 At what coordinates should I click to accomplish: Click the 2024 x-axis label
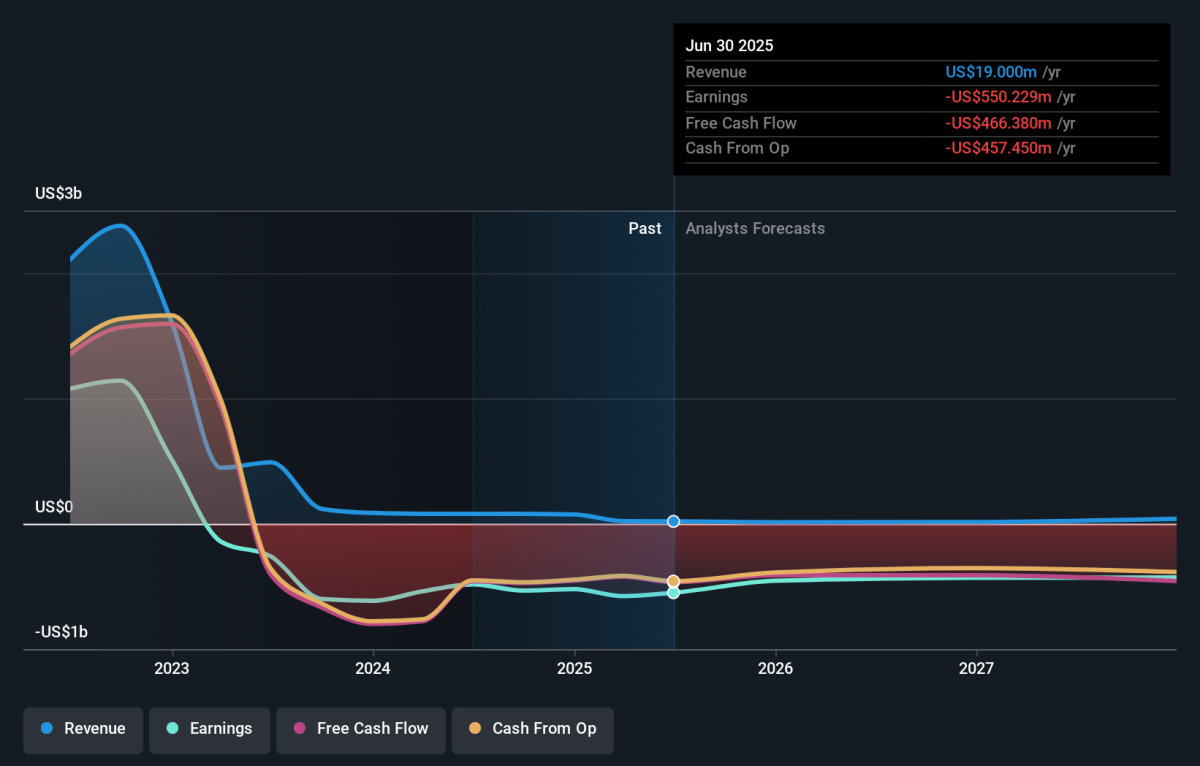[373, 668]
